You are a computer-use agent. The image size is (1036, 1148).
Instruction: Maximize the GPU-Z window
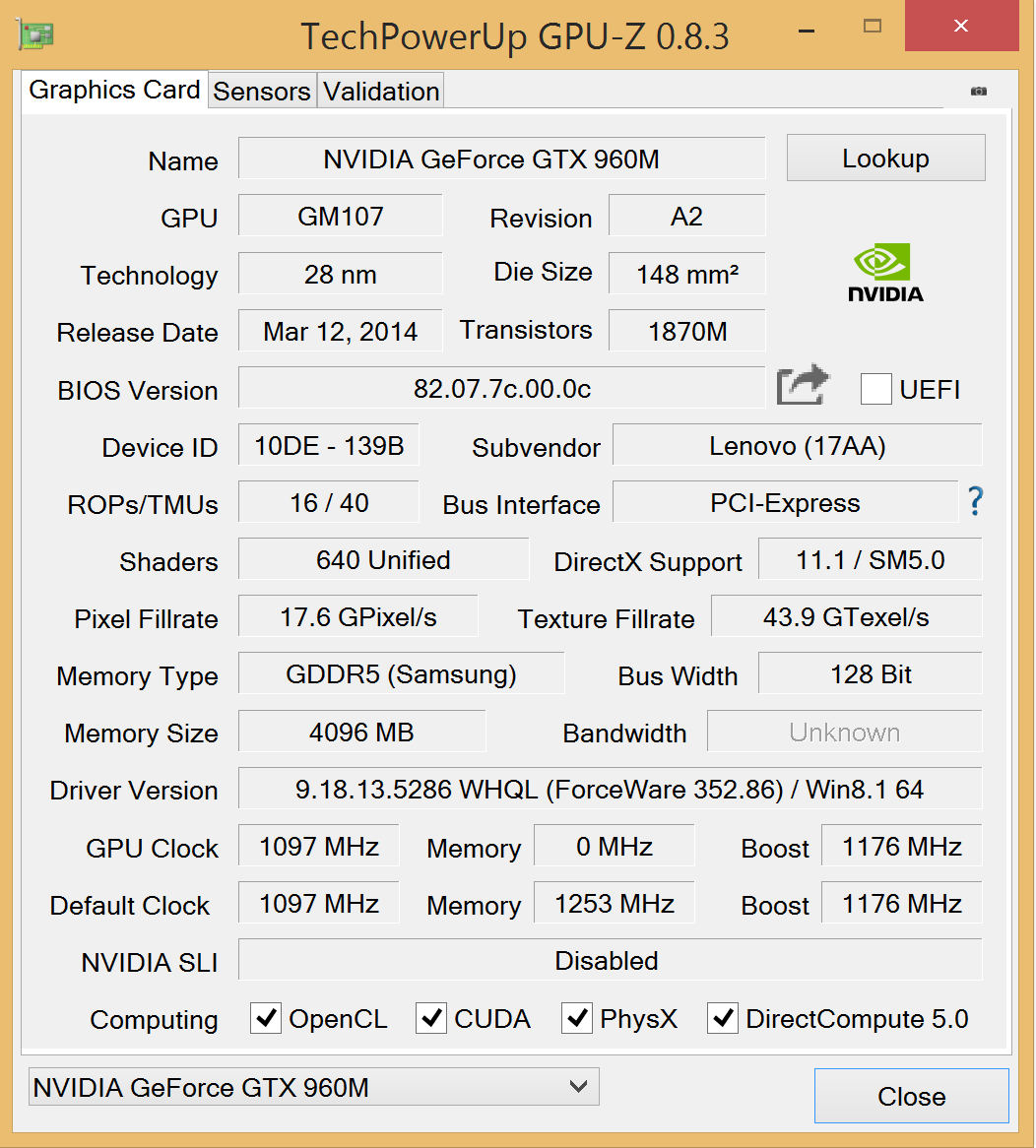coord(873,27)
